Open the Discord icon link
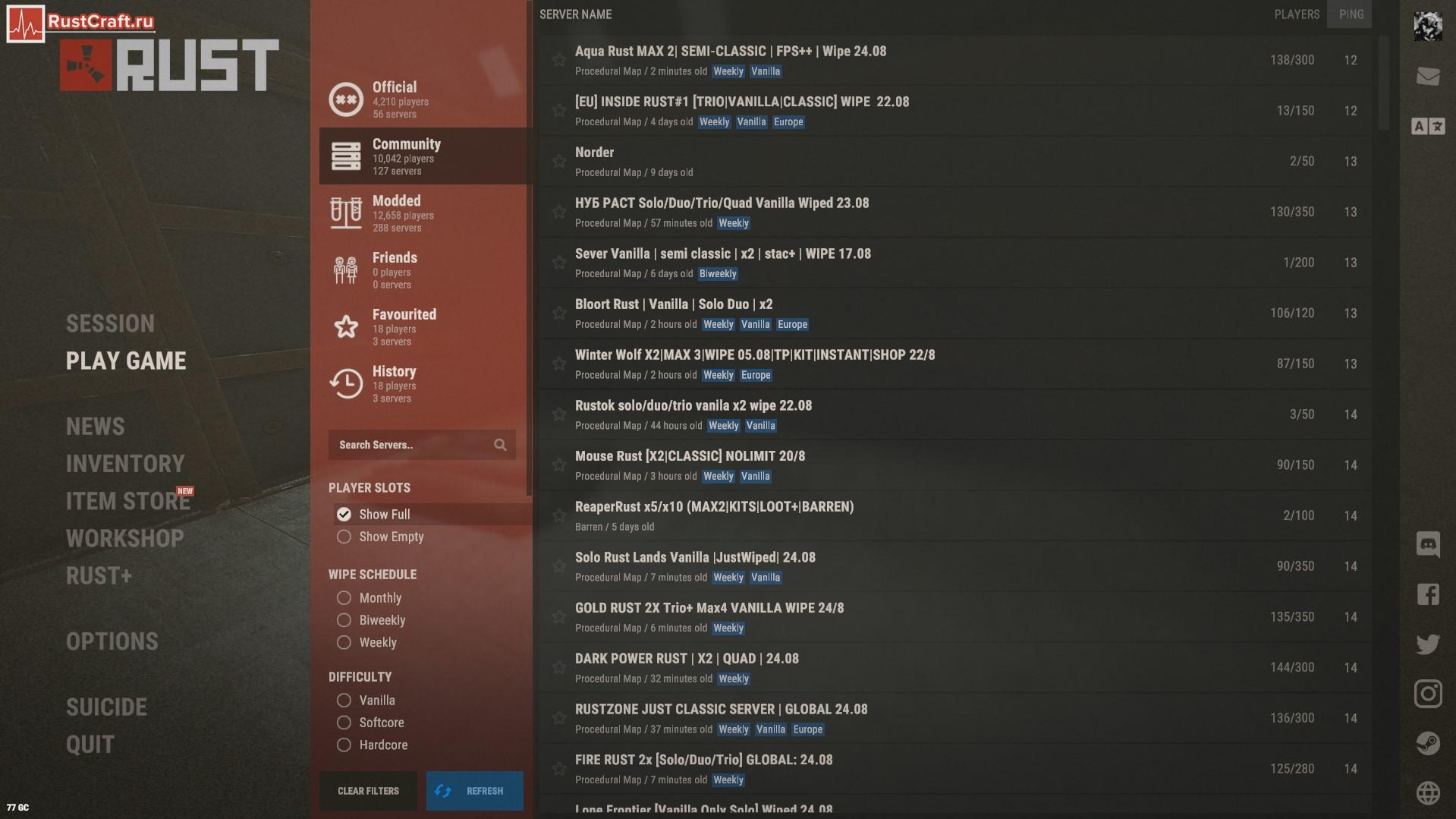The height and width of the screenshot is (819, 1456). 1428,544
